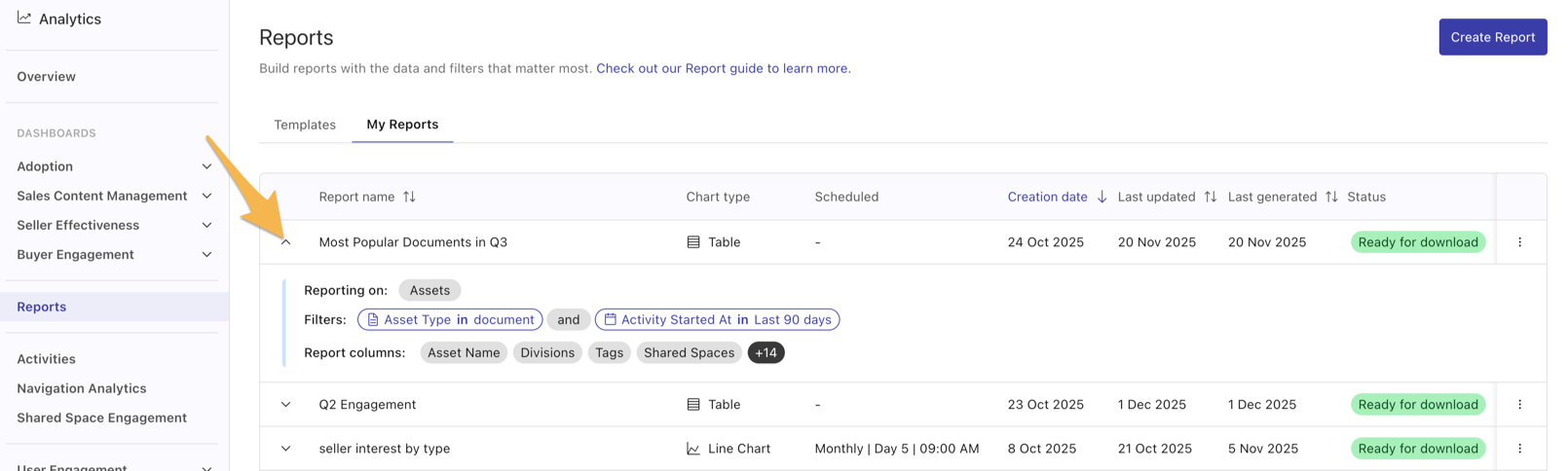Screen dimensions: 1568x471
Task: Open kebab menu for Most Popular Documents report
Action: [x=1519, y=242]
